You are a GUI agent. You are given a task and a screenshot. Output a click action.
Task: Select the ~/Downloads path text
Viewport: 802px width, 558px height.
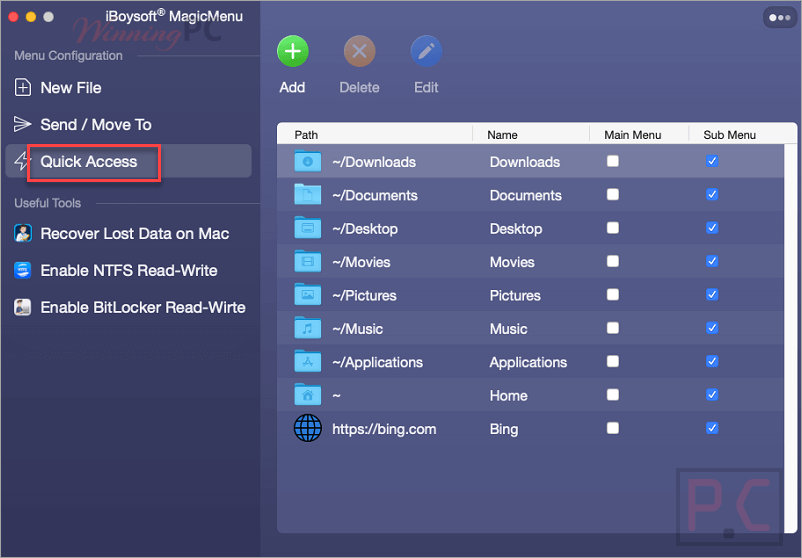click(374, 162)
